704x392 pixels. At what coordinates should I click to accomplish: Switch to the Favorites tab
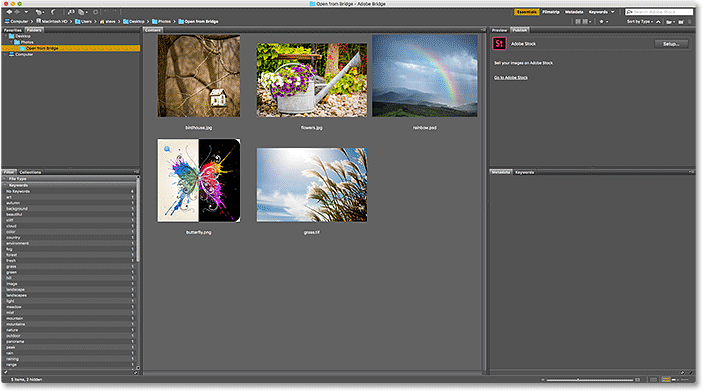pyautogui.click(x=13, y=30)
